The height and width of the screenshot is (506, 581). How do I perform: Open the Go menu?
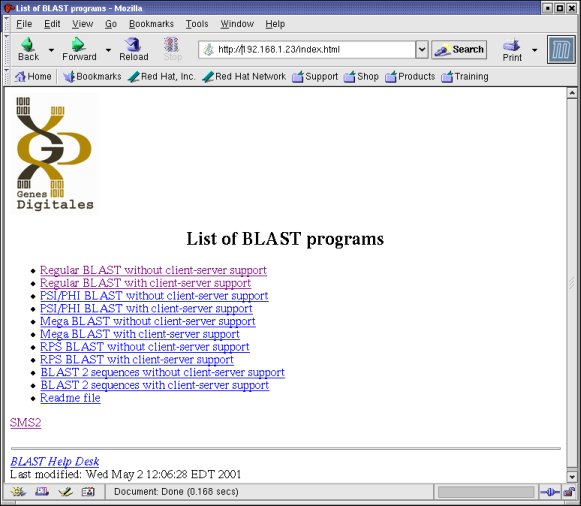(111, 24)
